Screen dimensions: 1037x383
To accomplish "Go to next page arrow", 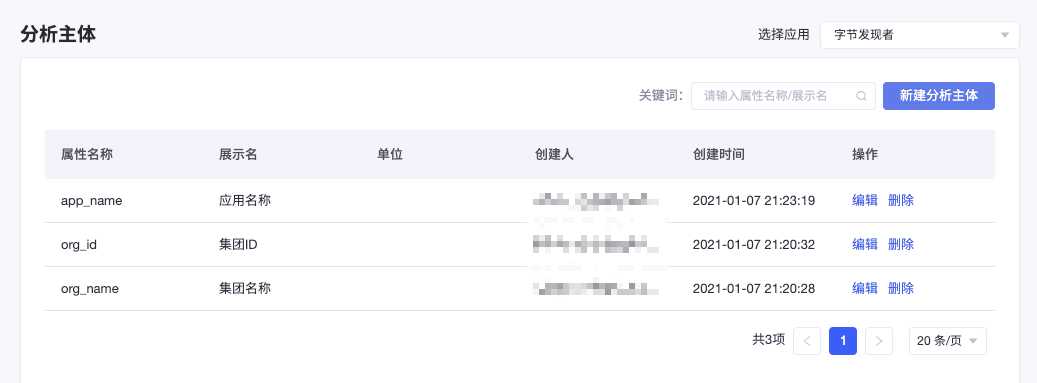I will 879,341.
